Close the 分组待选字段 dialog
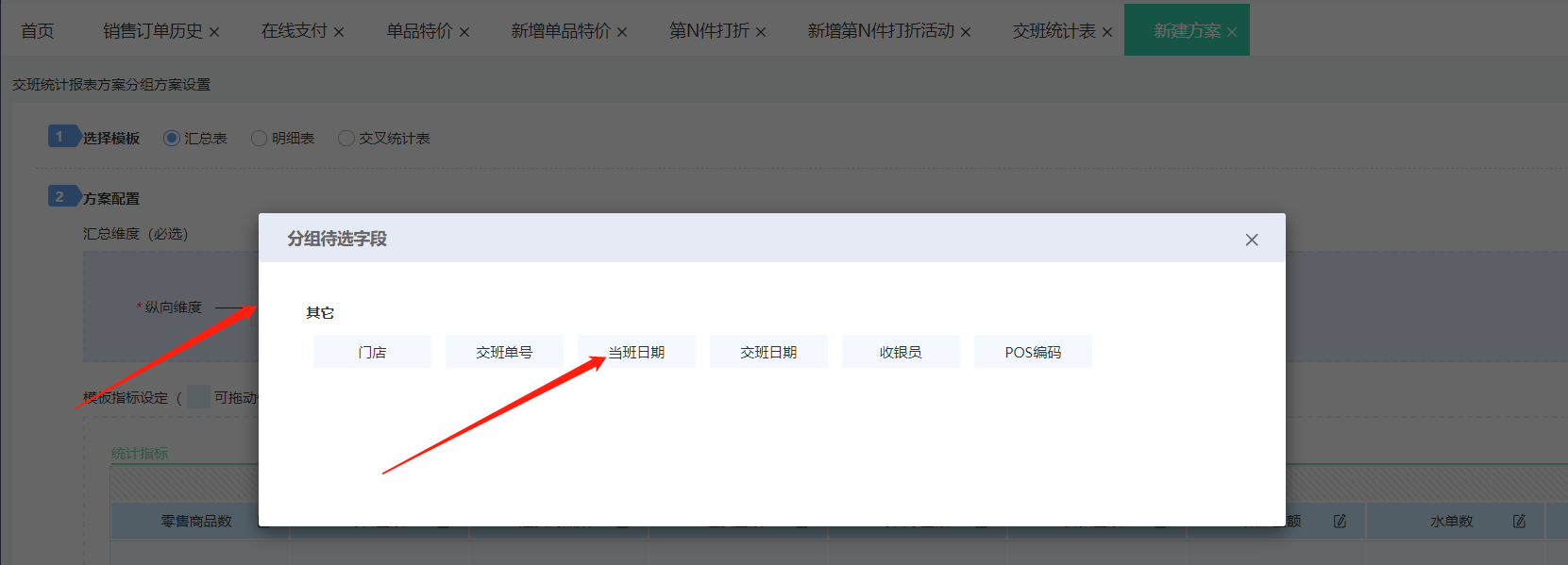Screen dimensions: 1568x565 (x=1252, y=240)
